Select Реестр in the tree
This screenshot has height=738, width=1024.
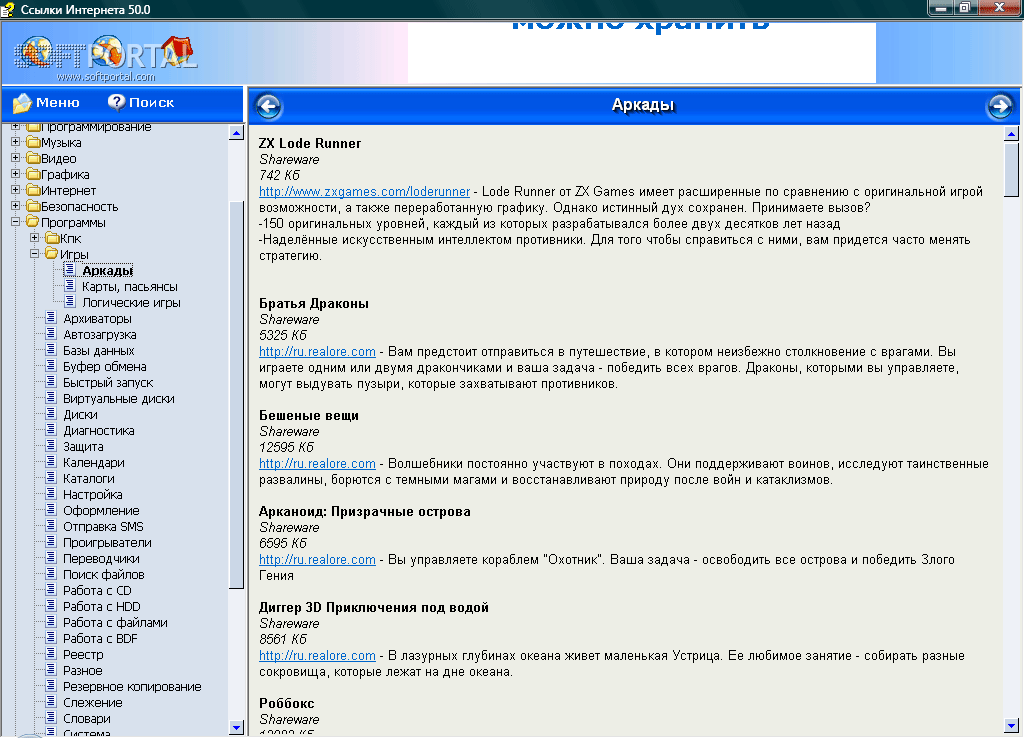tap(83, 654)
